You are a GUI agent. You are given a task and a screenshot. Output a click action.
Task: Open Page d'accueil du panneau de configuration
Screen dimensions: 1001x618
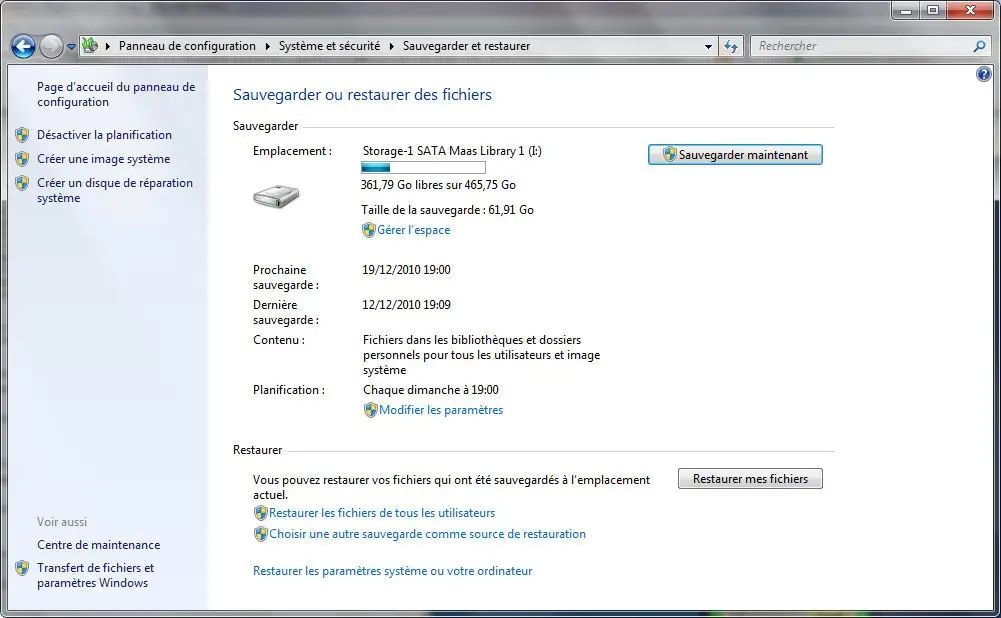point(116,94)
